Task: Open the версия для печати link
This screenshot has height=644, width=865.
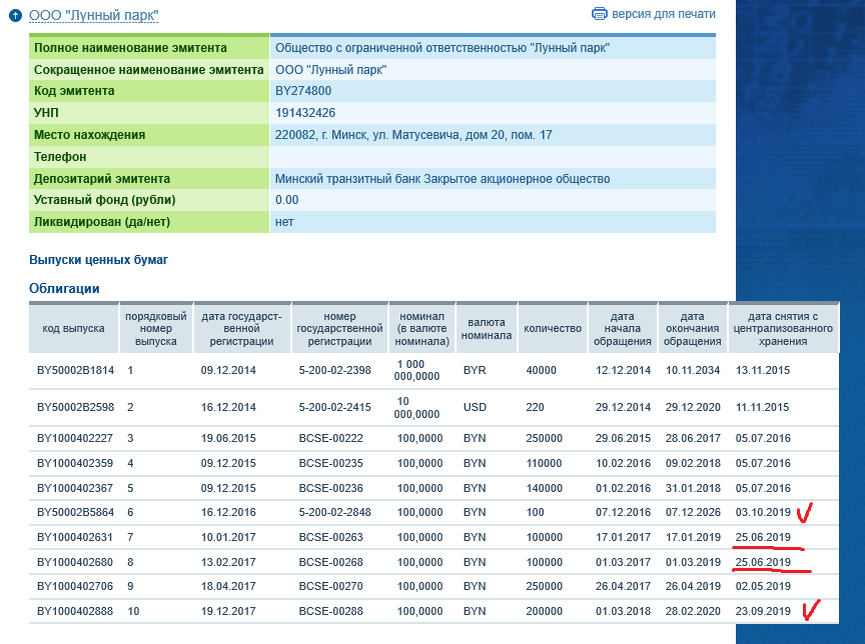Action: pyautogui.click(x=663, y=14)
